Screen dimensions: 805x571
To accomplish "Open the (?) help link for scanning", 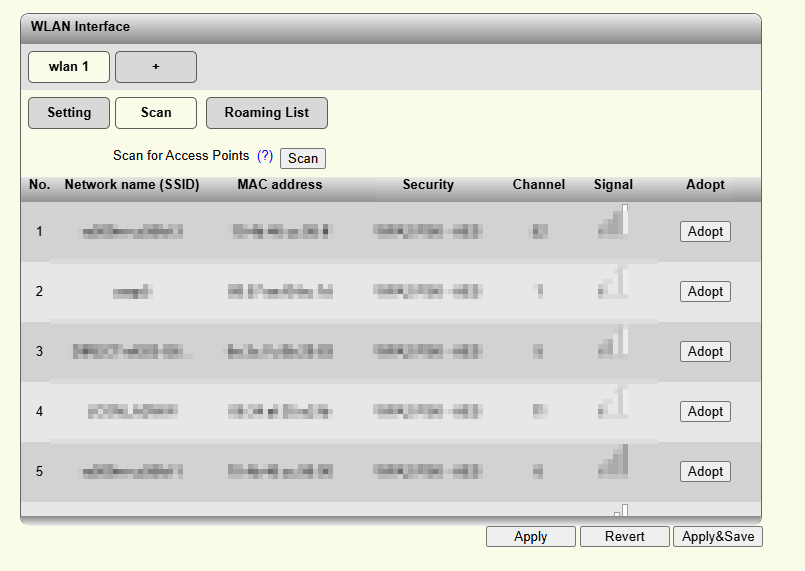I will 265,157.
